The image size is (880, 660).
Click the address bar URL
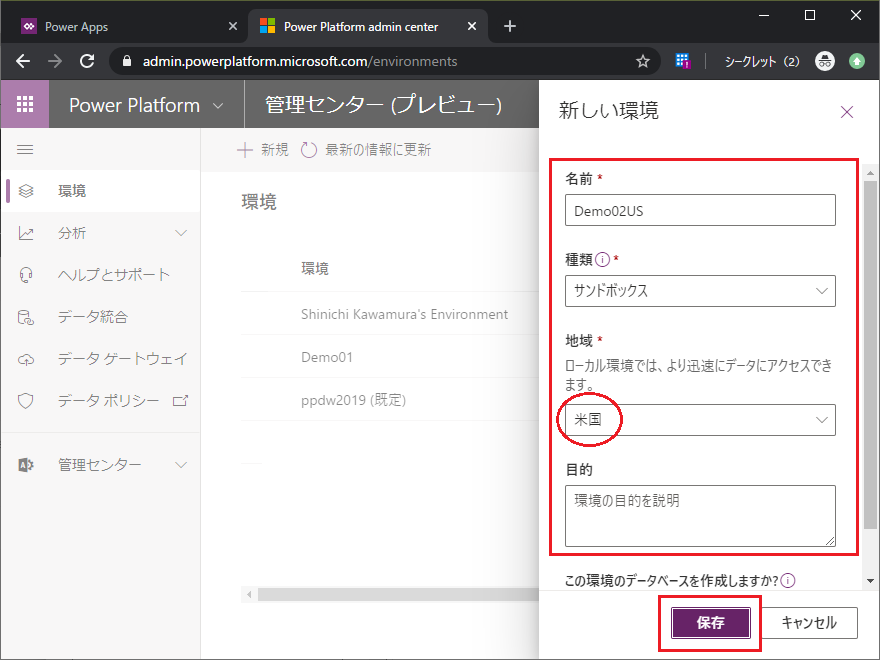tap(300, 61)
